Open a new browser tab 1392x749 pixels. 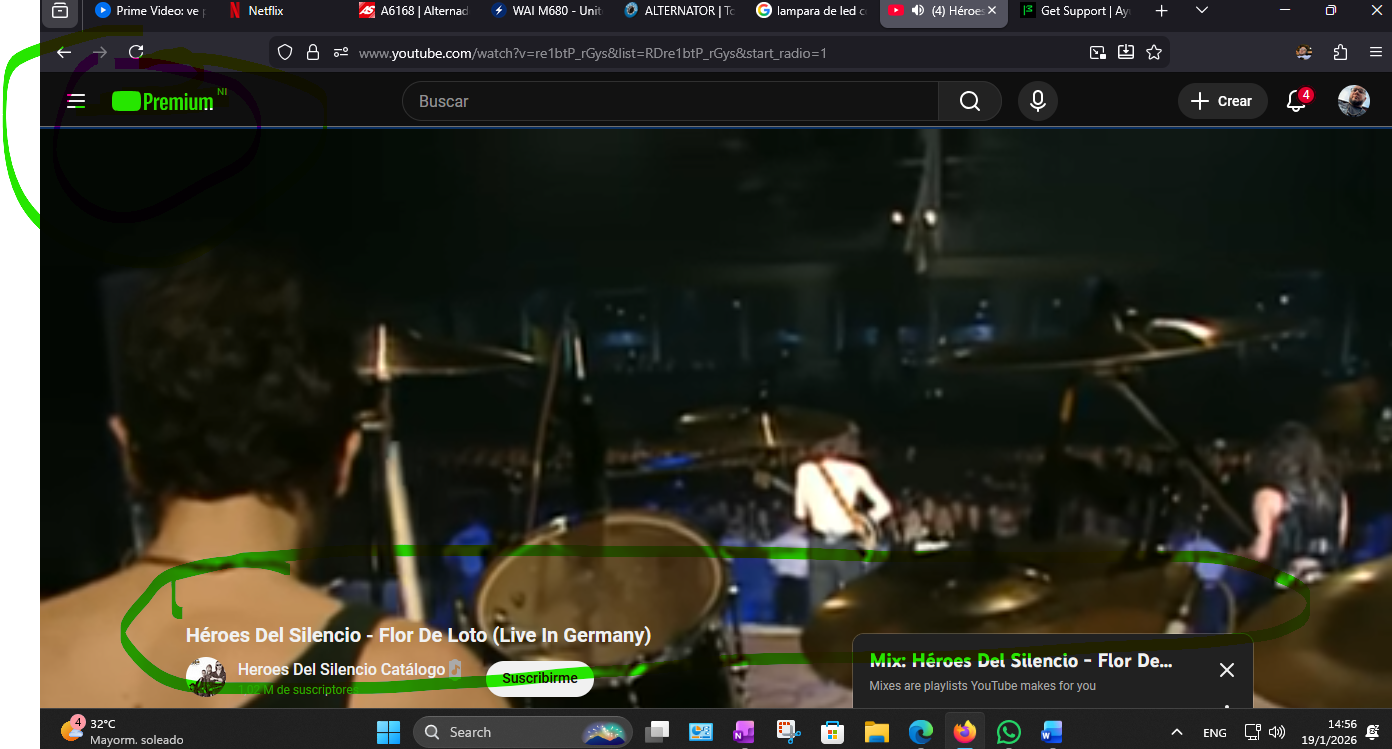tap(1161, 11)
